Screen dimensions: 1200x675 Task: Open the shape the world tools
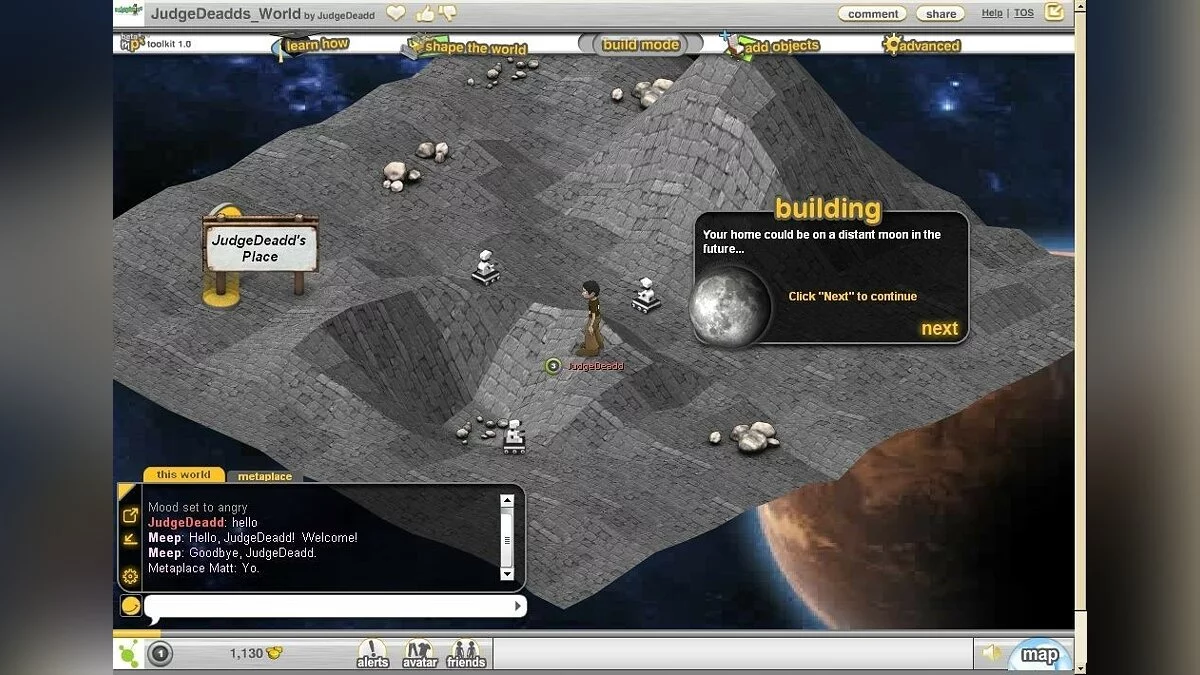pos(466,47)
